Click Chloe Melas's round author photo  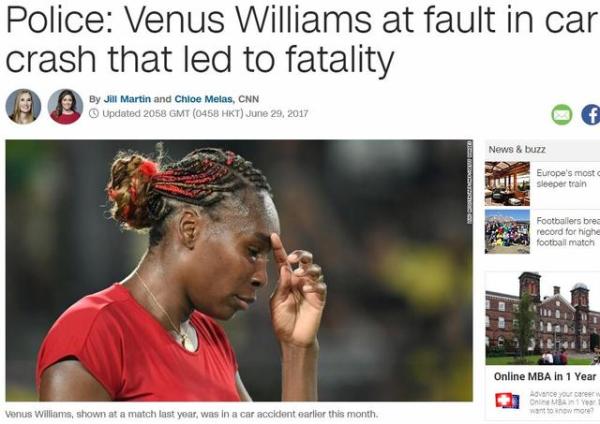[65, 107]
